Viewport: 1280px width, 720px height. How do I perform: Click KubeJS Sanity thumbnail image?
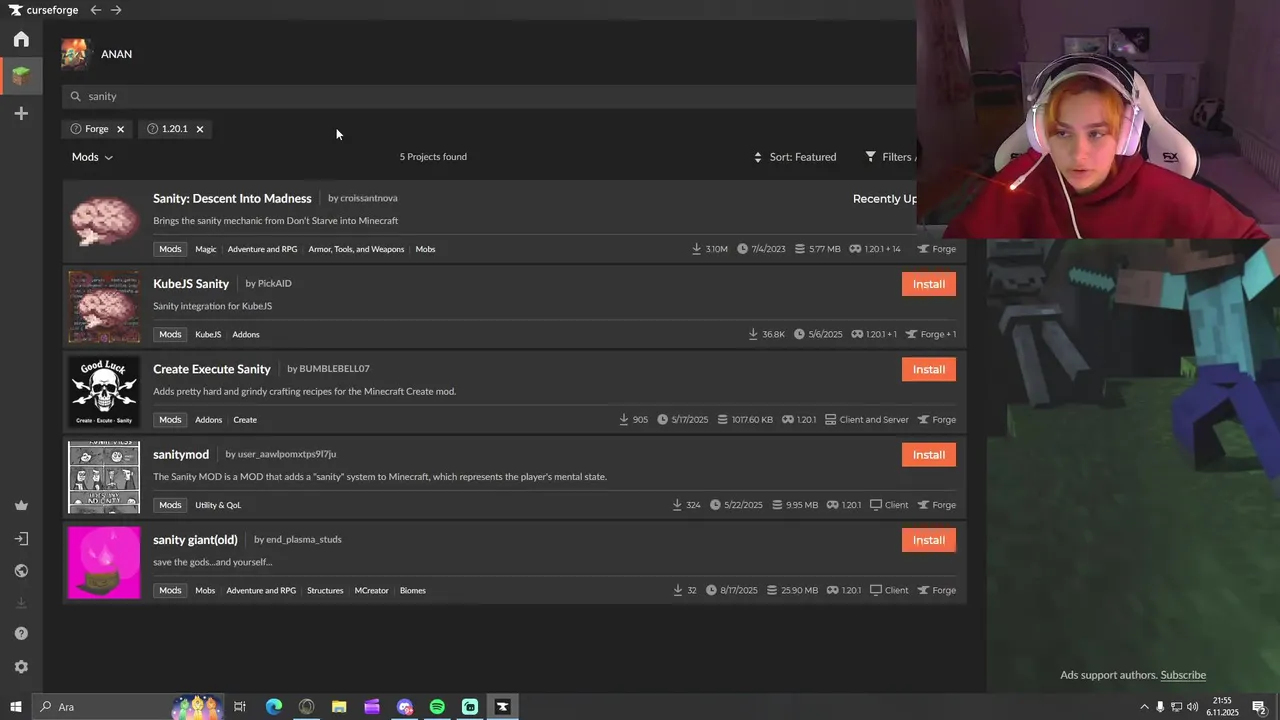point(104,307)
